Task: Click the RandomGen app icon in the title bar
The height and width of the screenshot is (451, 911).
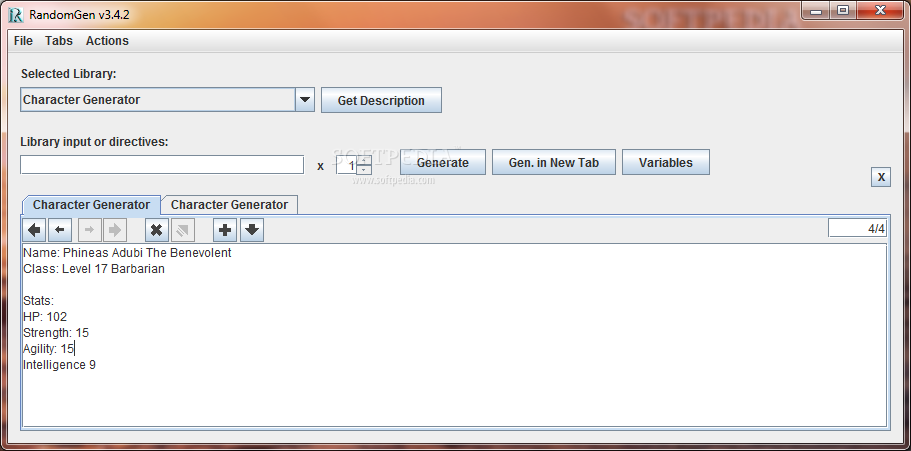Action: click(x=16, y=15)
